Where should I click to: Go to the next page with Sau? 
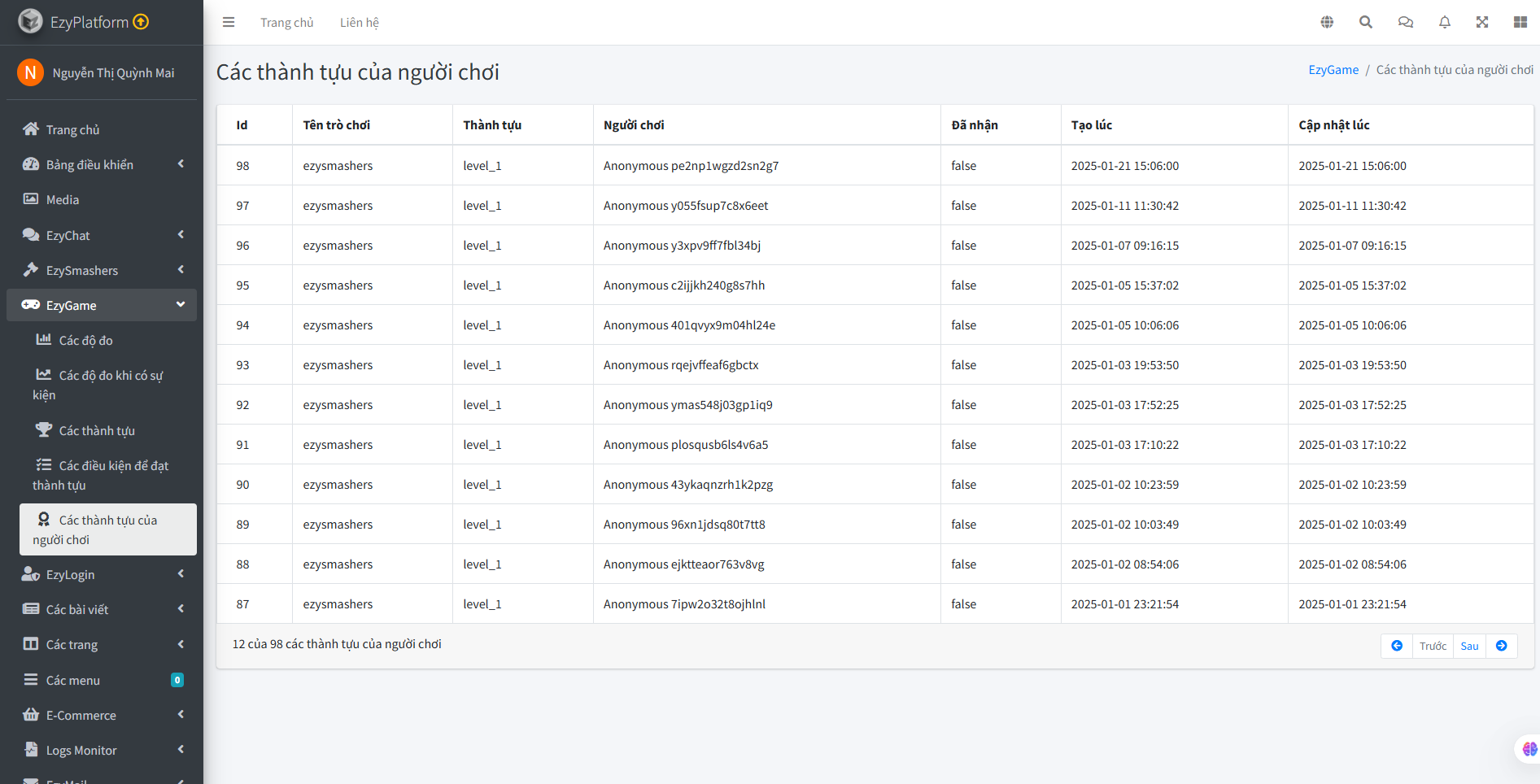(1469, 645)
